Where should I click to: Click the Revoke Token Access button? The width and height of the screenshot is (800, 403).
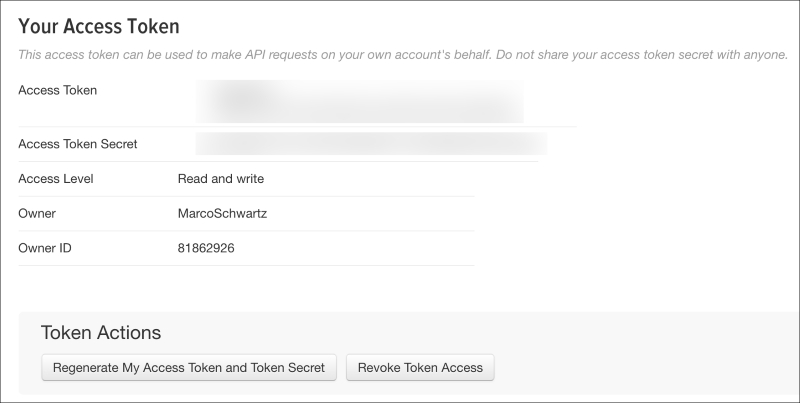[x=420, y=367]
